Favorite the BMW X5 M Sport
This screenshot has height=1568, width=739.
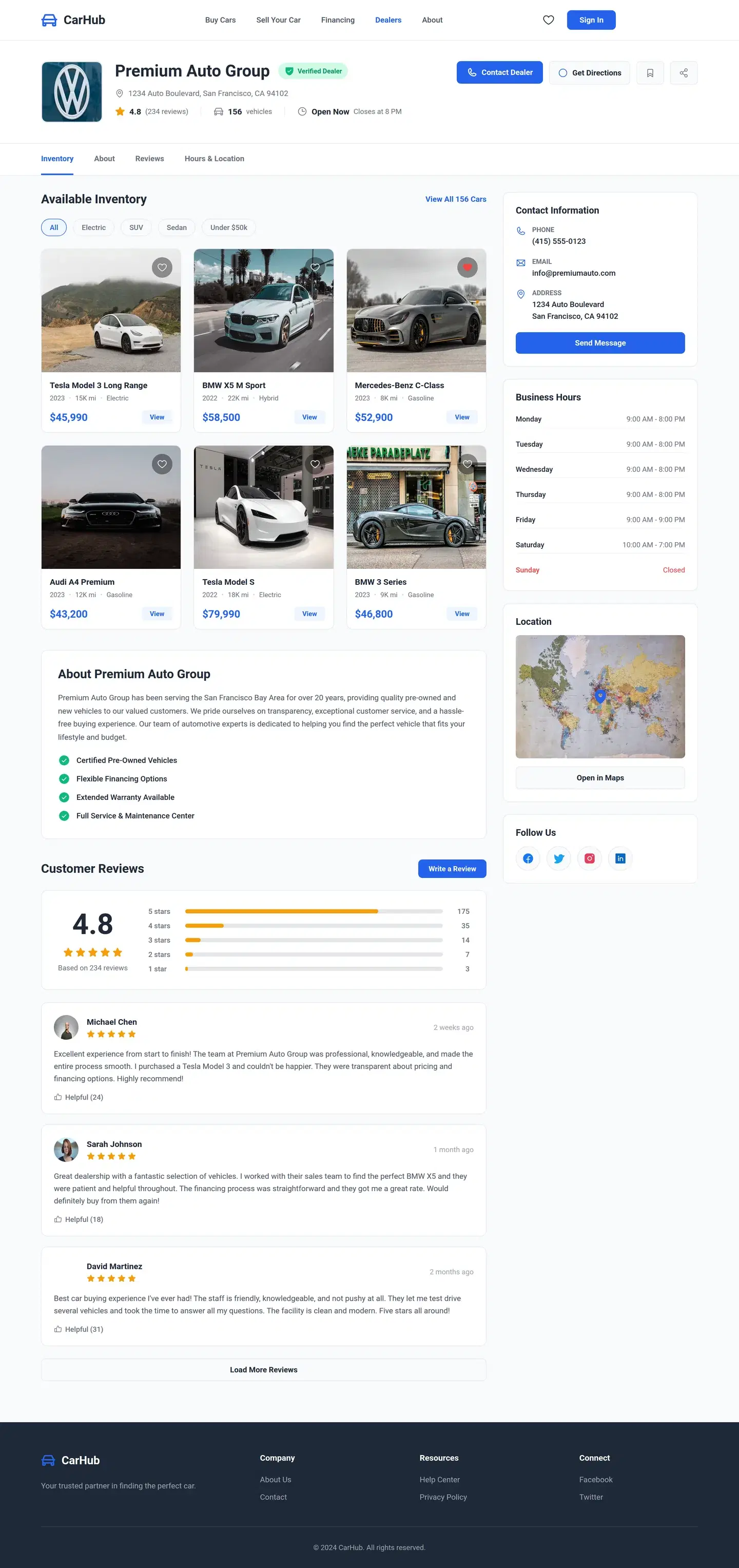pos(315,267)
